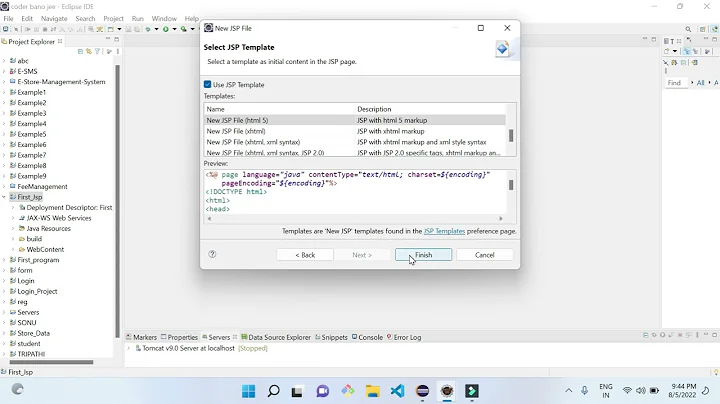
Task: Open the JSP Templates preference link
Action: (444, 231)
